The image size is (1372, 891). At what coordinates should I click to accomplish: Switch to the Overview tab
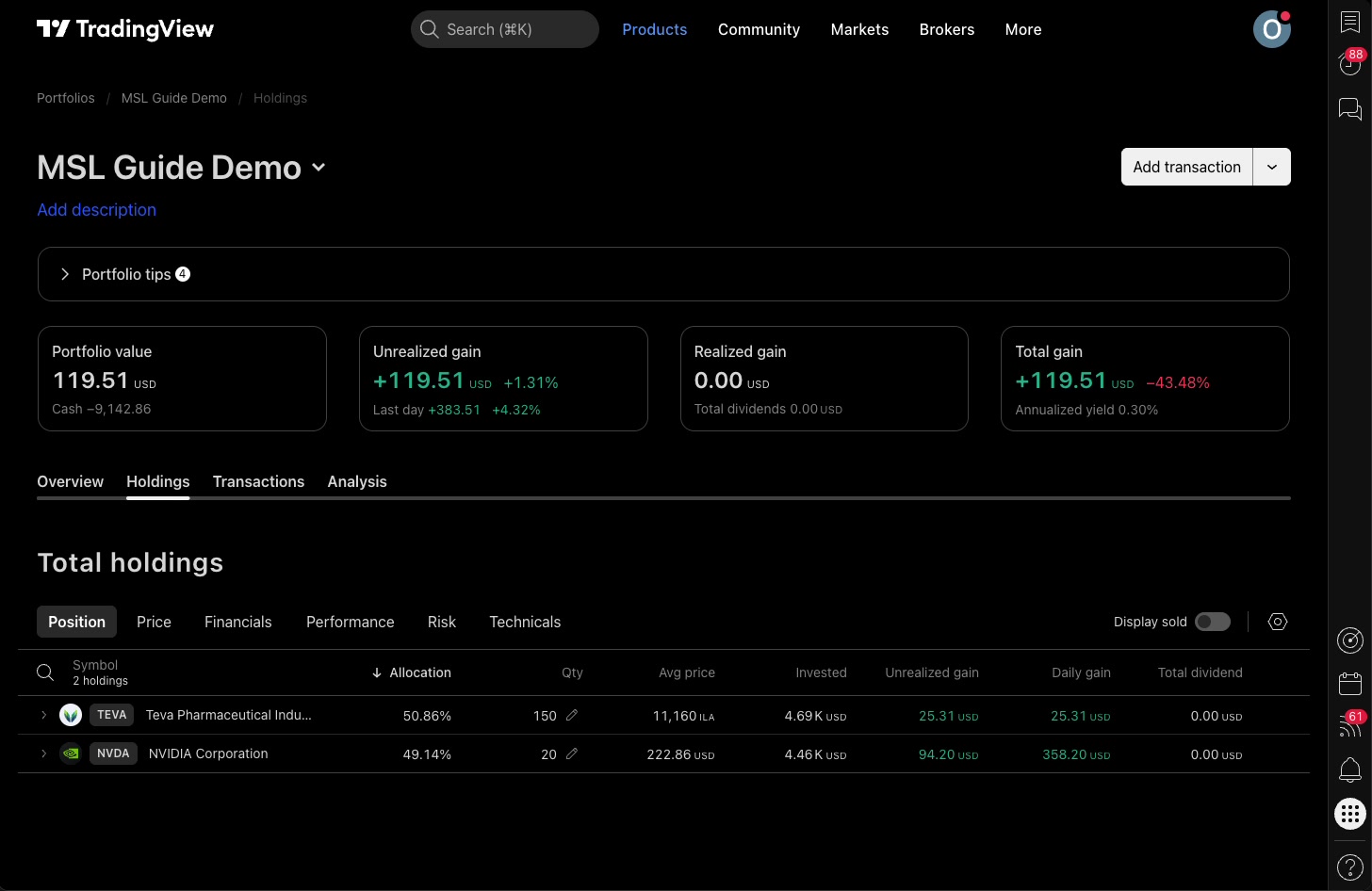click(x=71, y=481)
